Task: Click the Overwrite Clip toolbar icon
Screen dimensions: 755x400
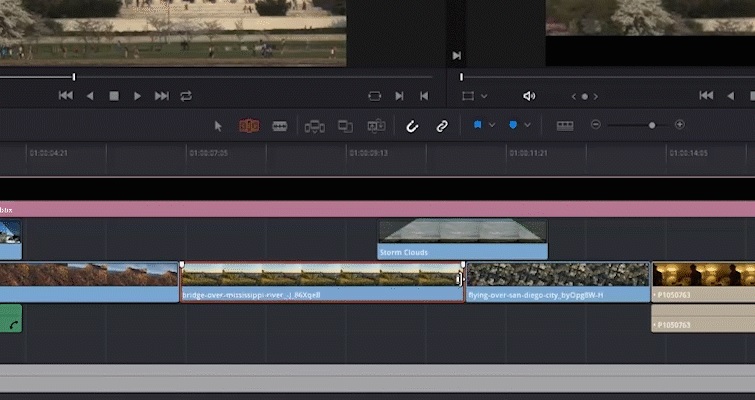Action: point(345,127)
